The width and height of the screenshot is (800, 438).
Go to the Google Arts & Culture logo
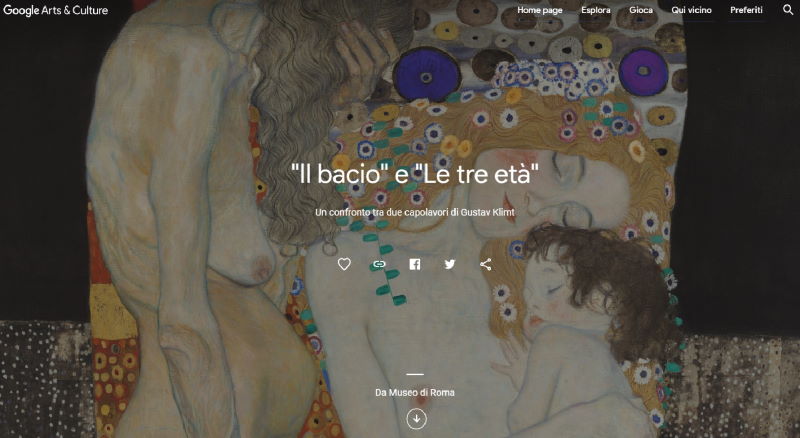[56, 10]
